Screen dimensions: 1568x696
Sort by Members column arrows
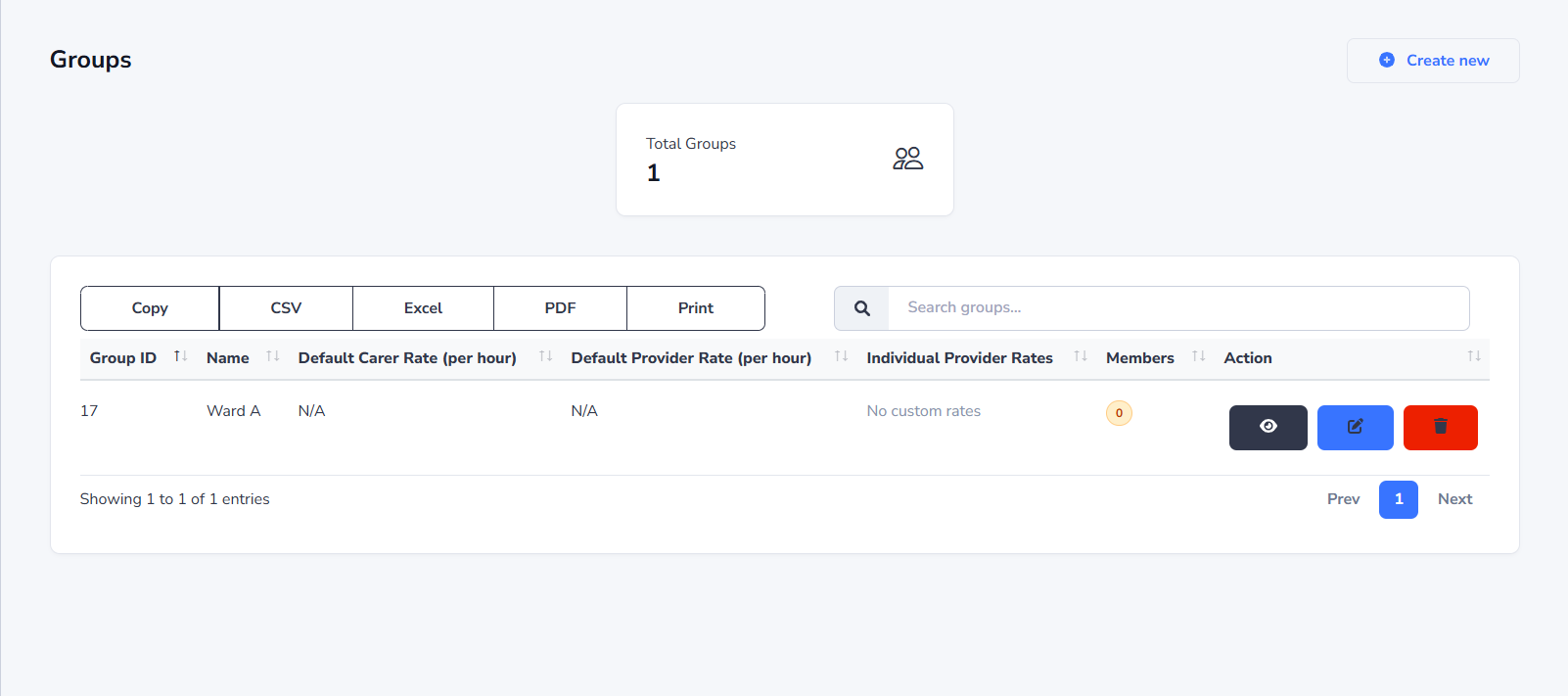click(x=1198, y=356)
